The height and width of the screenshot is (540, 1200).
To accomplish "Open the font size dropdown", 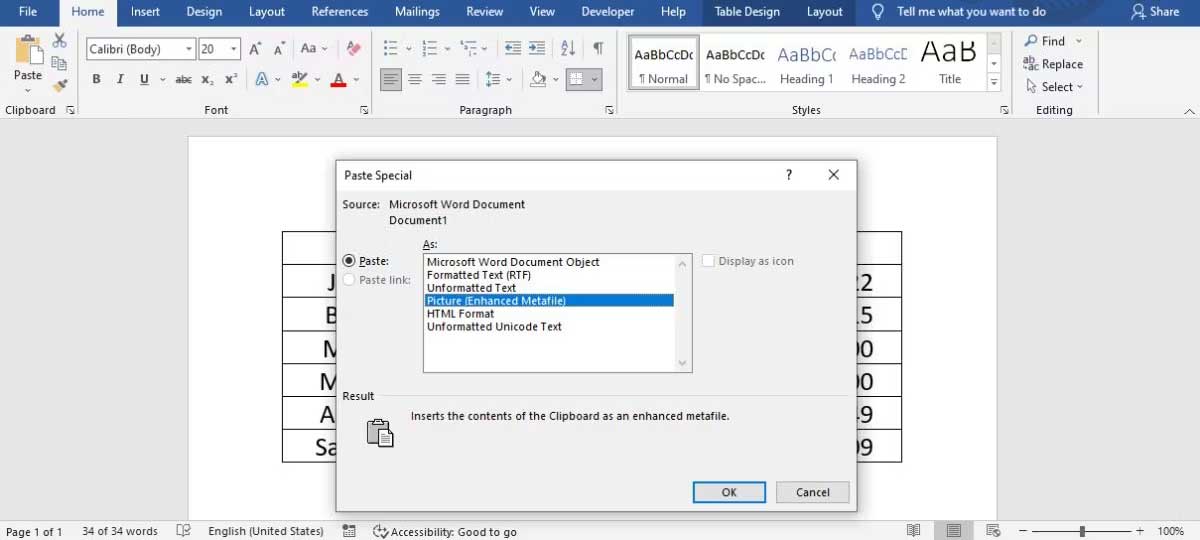I will tap(234, 49).
